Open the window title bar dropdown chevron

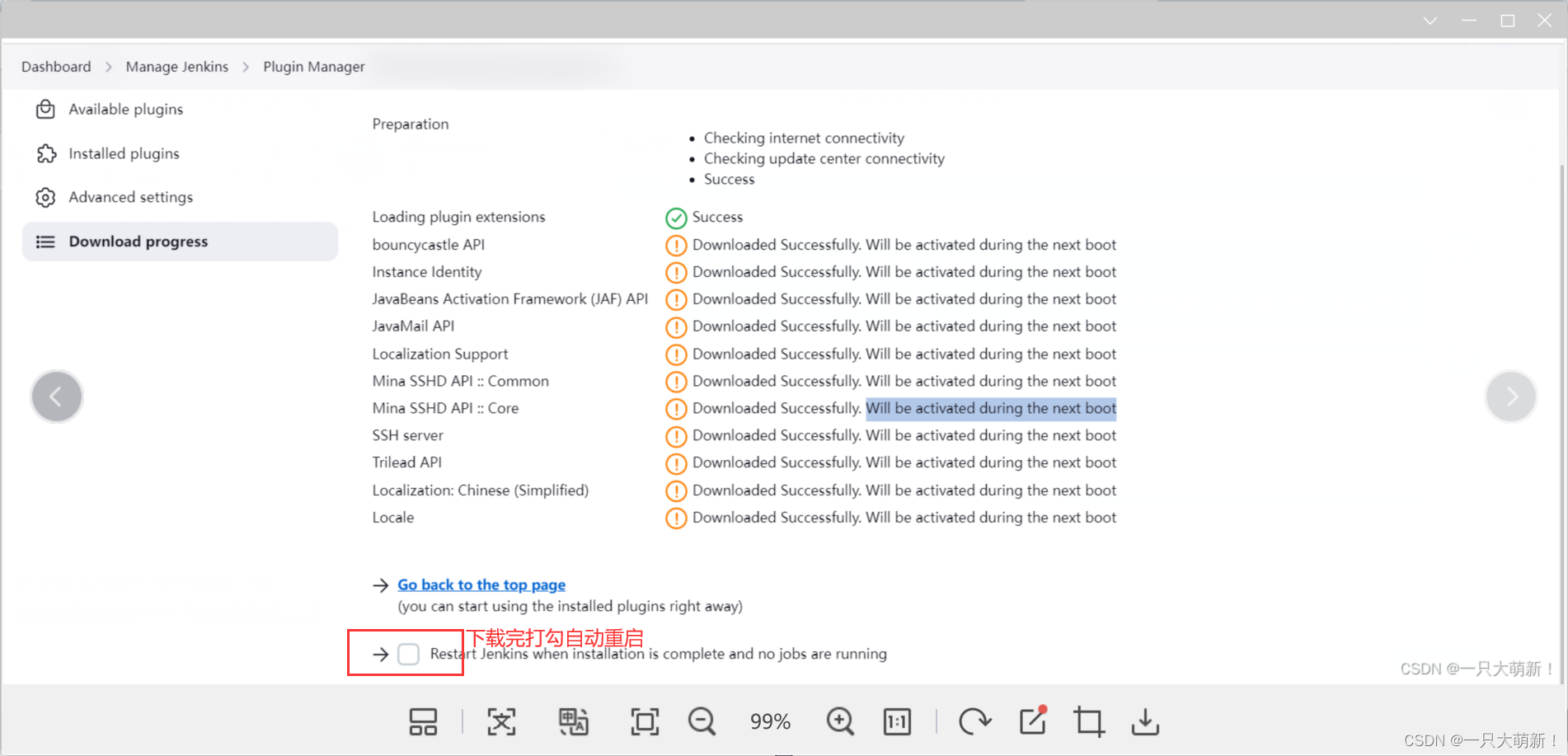1430,21
